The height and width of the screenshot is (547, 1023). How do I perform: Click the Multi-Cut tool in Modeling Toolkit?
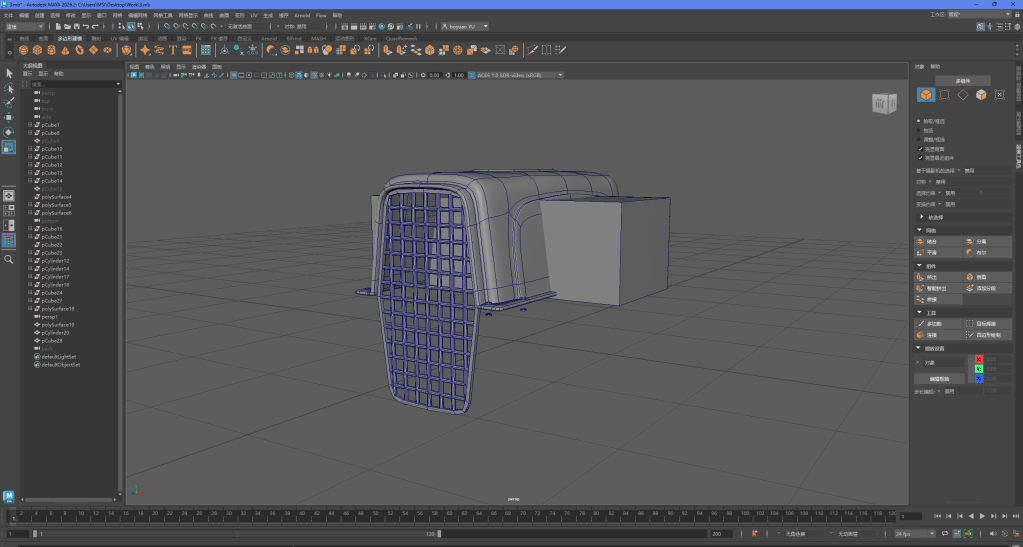pos(931,324)
